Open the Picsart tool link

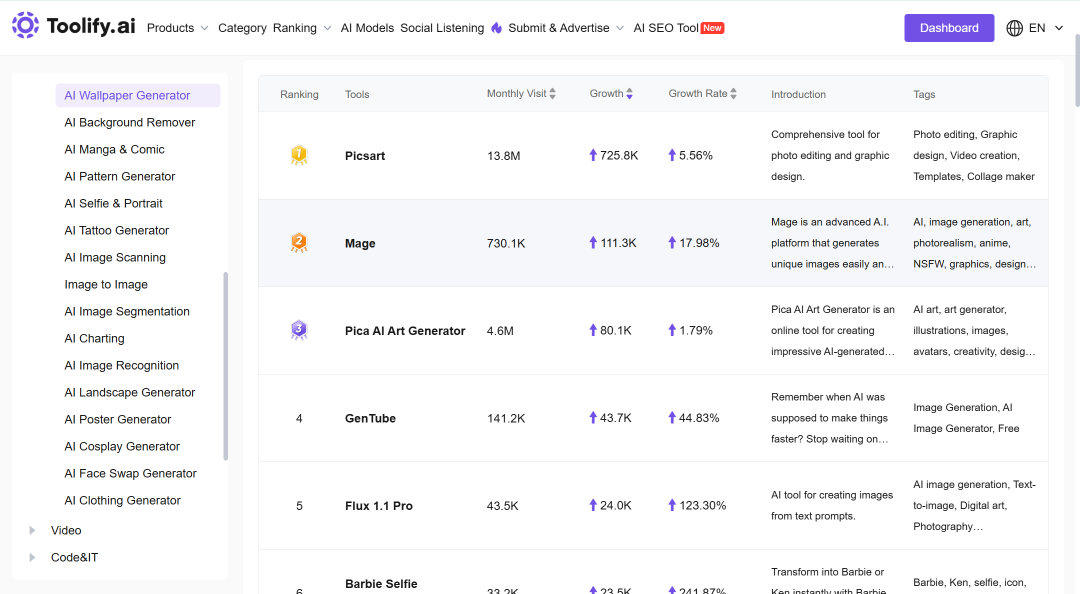[x=365, y=156]
